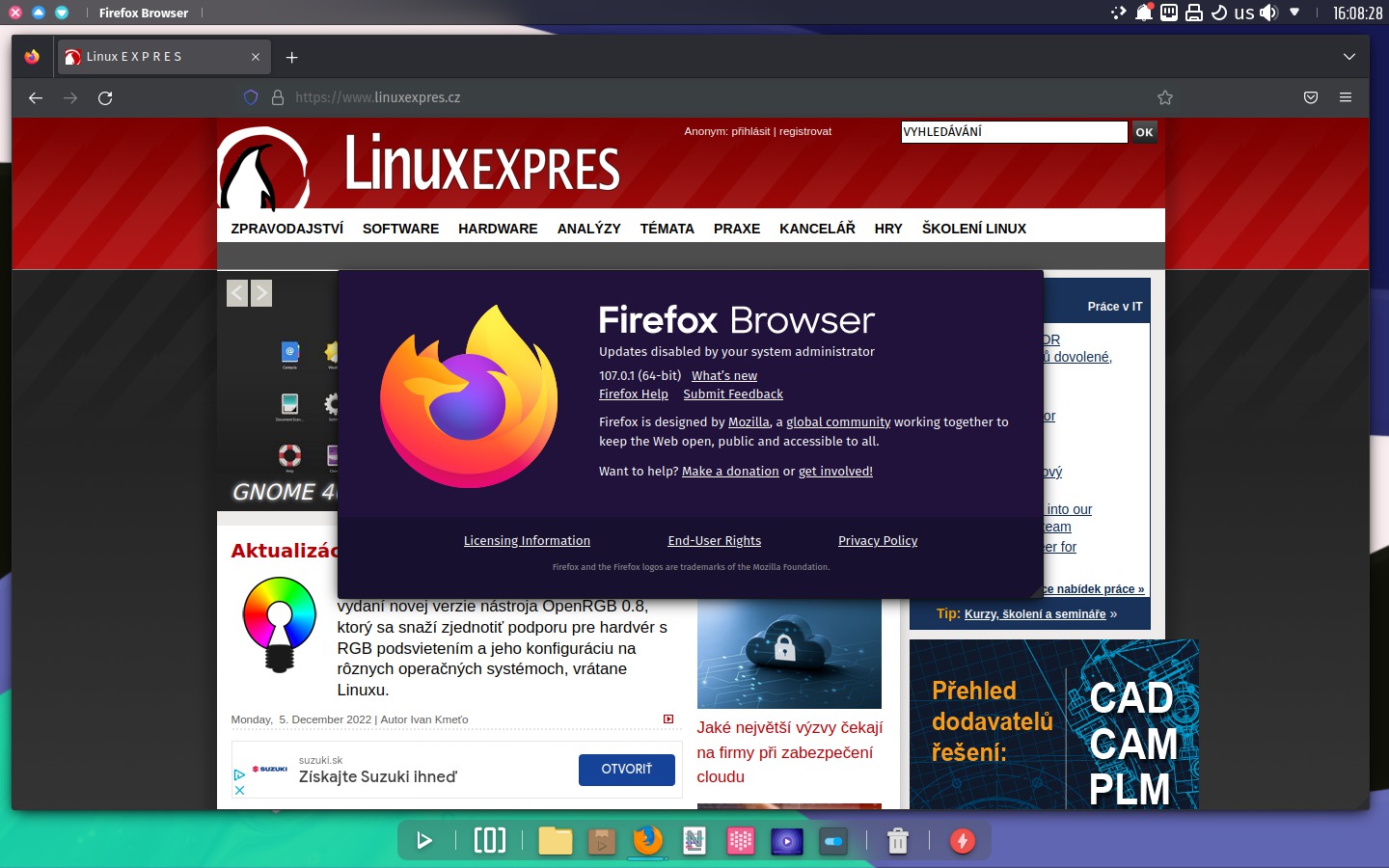
Task: Click the LinuxEXPRES penguin logo
Action: (264, 169)
